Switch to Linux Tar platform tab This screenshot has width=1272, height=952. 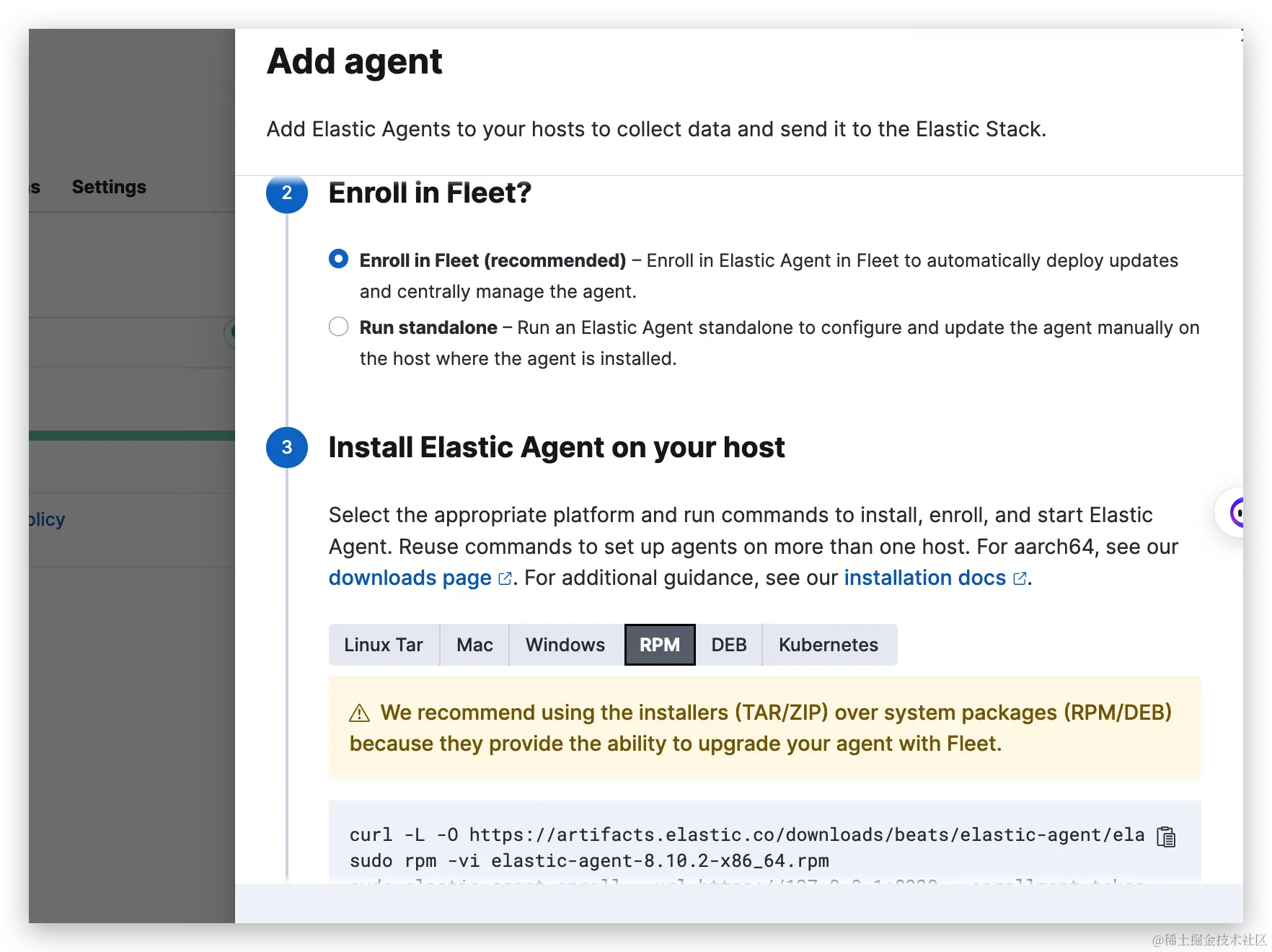(x=384, y=645)
